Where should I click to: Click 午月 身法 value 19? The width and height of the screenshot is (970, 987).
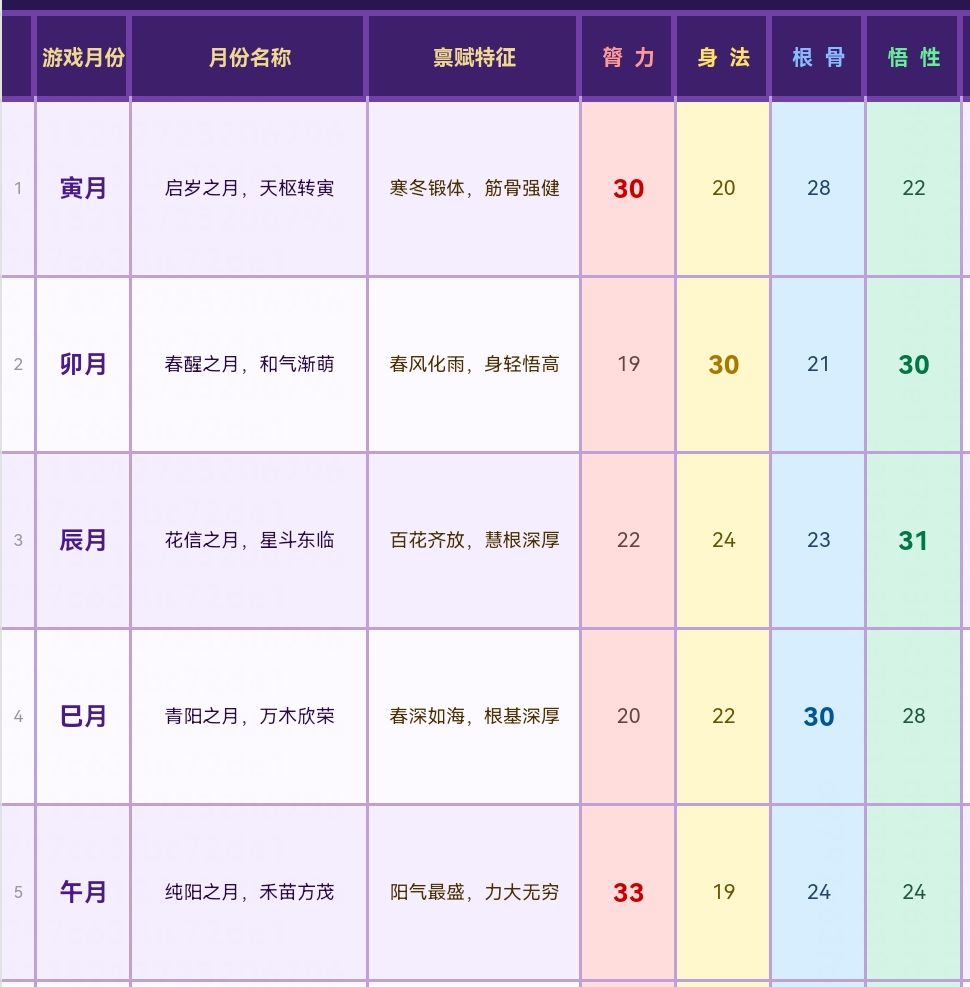pos(723,892)
